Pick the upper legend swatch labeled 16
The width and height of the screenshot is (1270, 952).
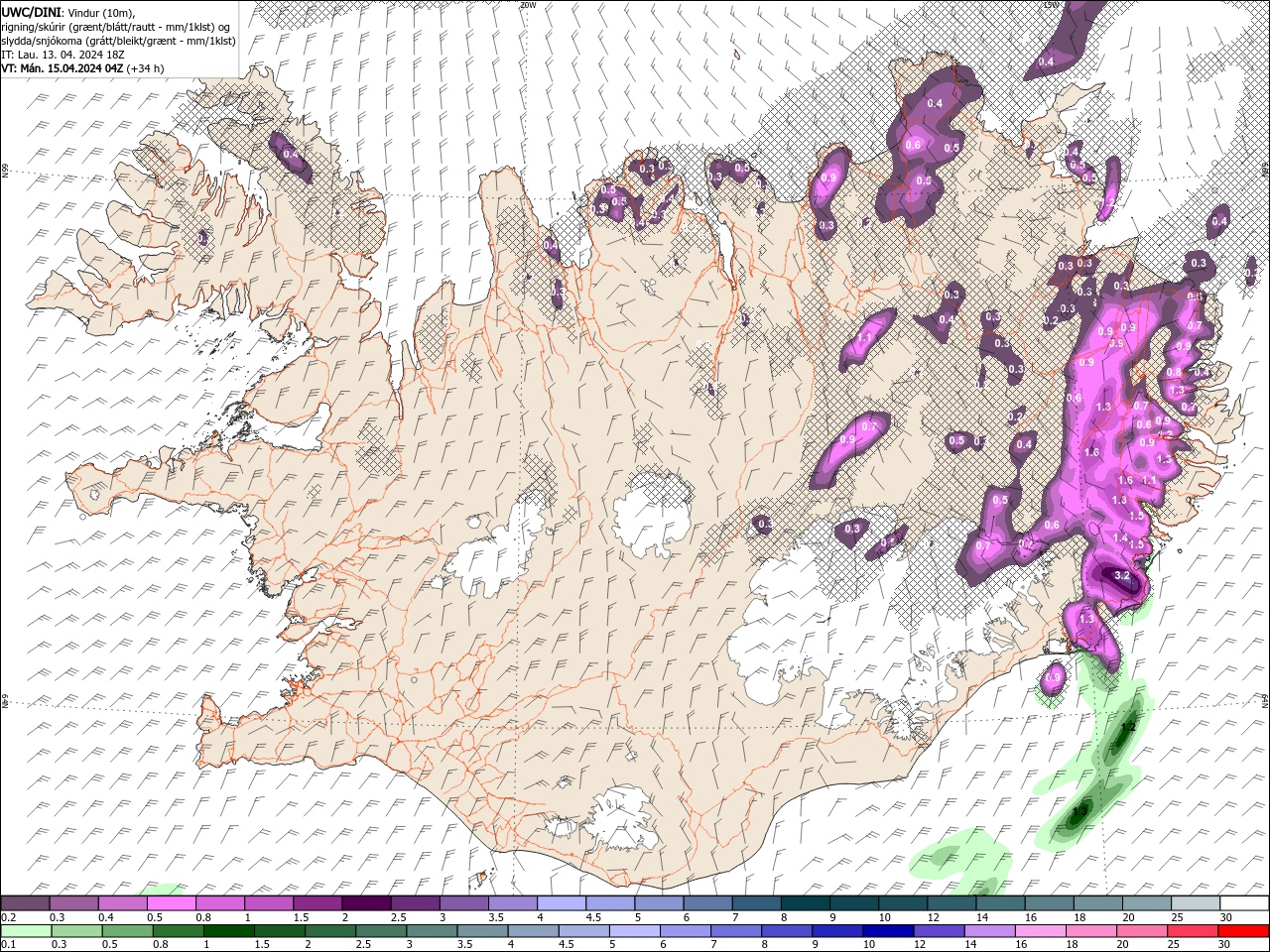coord(1049,903)
